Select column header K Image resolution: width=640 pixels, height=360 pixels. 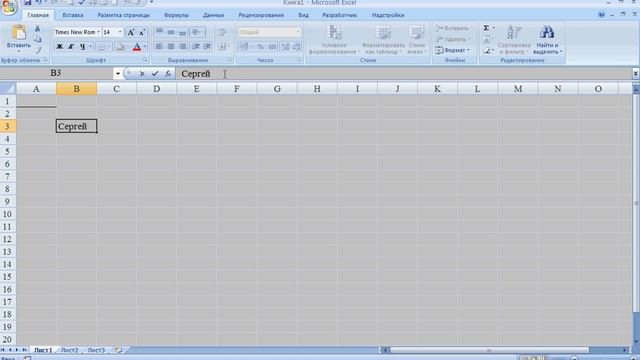tap(437, 89)
